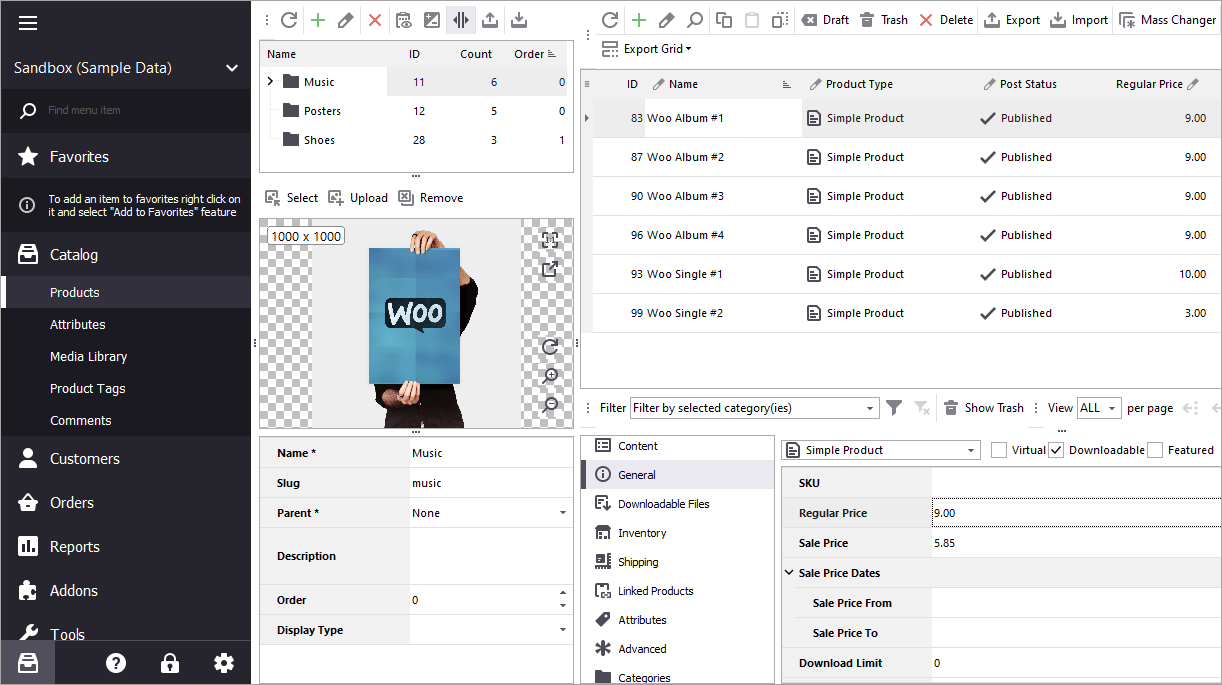Expand the Music category tree node
Screen dimensions: 1222x685
269,81
